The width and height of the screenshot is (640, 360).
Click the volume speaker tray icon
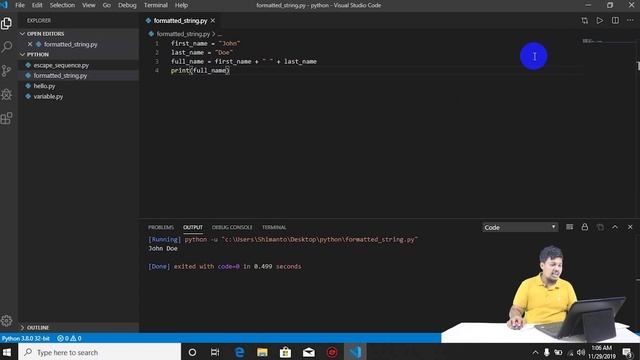click(x=581, y=352)
